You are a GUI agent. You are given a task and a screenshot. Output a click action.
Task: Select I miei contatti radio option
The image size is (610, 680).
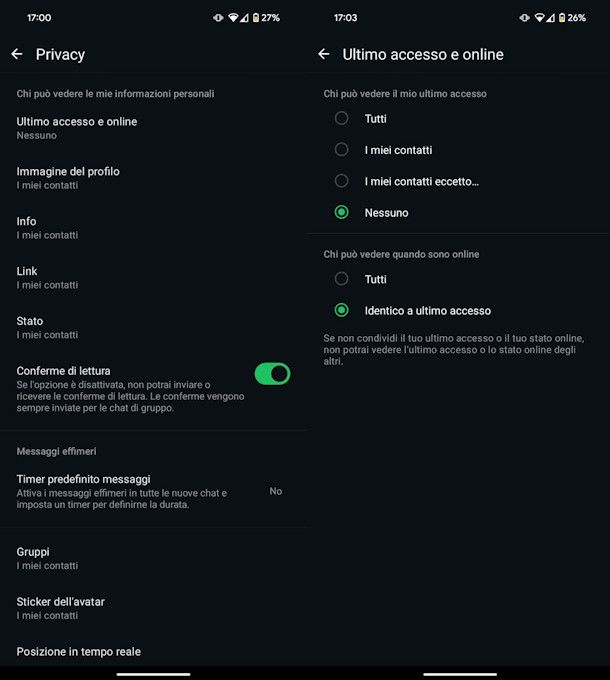tap(342, 150)
